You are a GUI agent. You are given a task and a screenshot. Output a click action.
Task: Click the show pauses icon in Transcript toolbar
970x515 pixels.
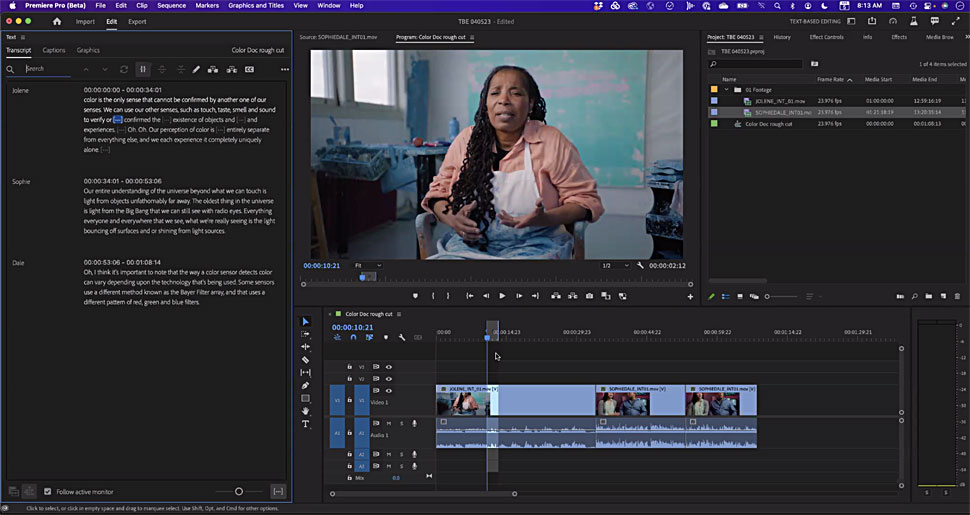coord(143,69)
